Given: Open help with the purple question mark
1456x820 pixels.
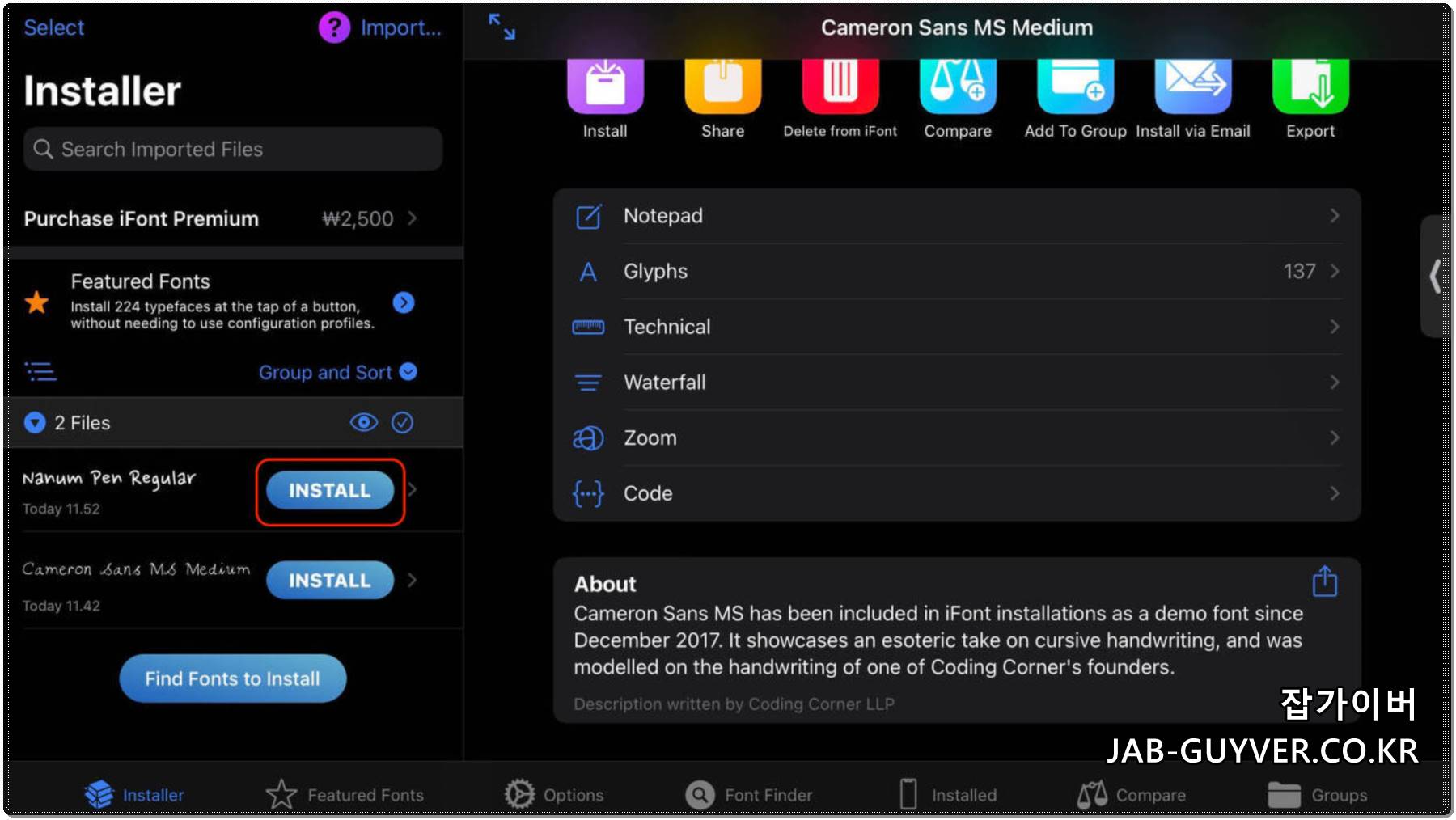Looking at the screenshot, I should click(x=334, y=27).
